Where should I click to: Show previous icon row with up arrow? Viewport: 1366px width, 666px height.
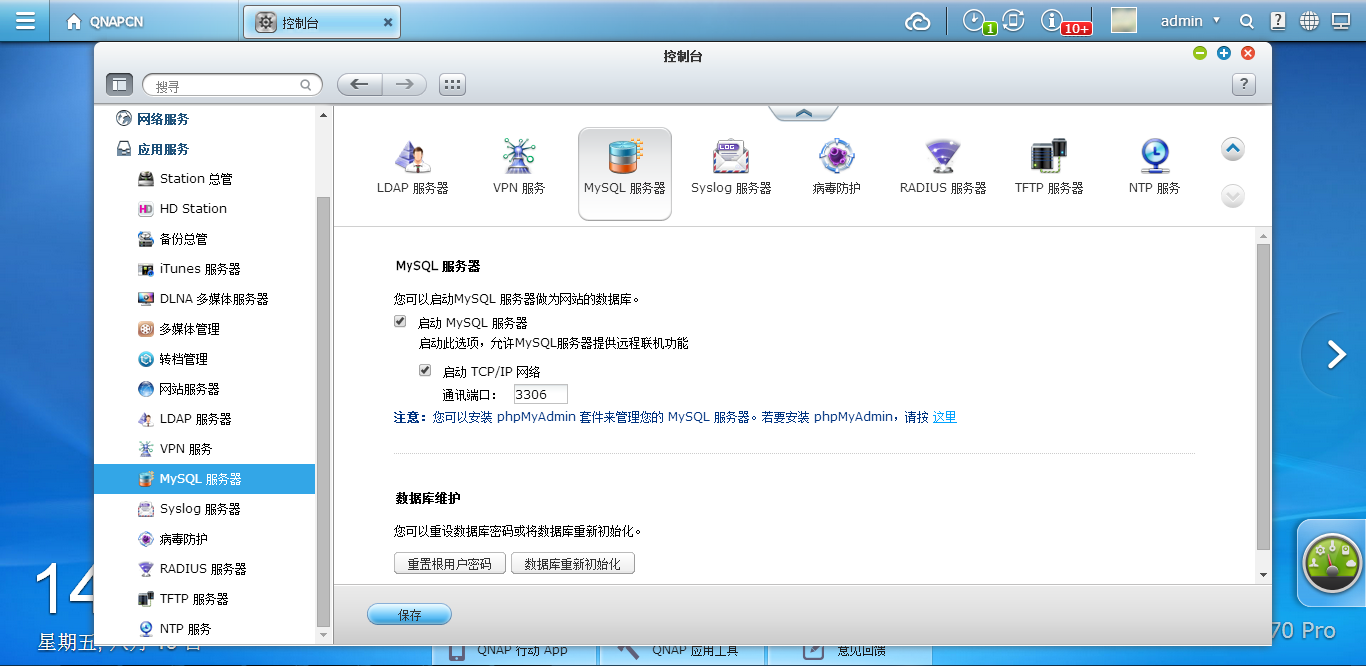pyautogui.click(x=1233, y=150)
